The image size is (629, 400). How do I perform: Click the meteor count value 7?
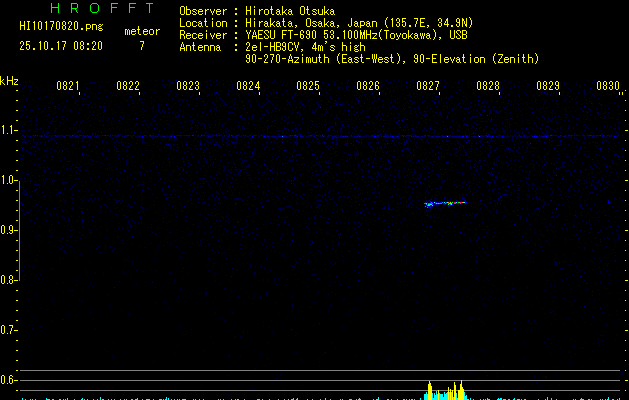tap(141, 46)
